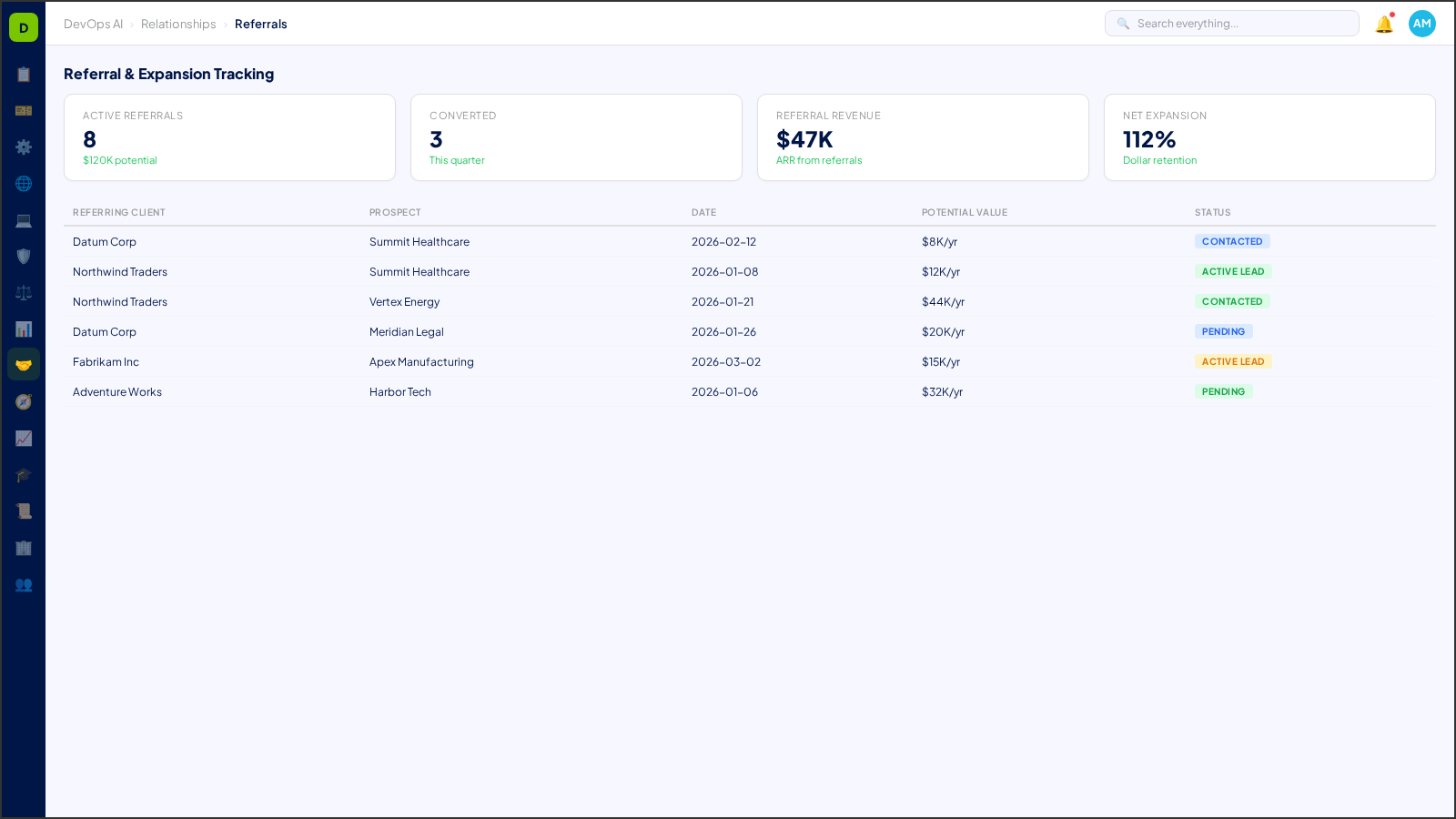The height and width of the screenshot is (819, 1456).
Task: Click the CONTACTED status badge for Datum Corp
Action: pyautogui.click(x=1232, y=241)
